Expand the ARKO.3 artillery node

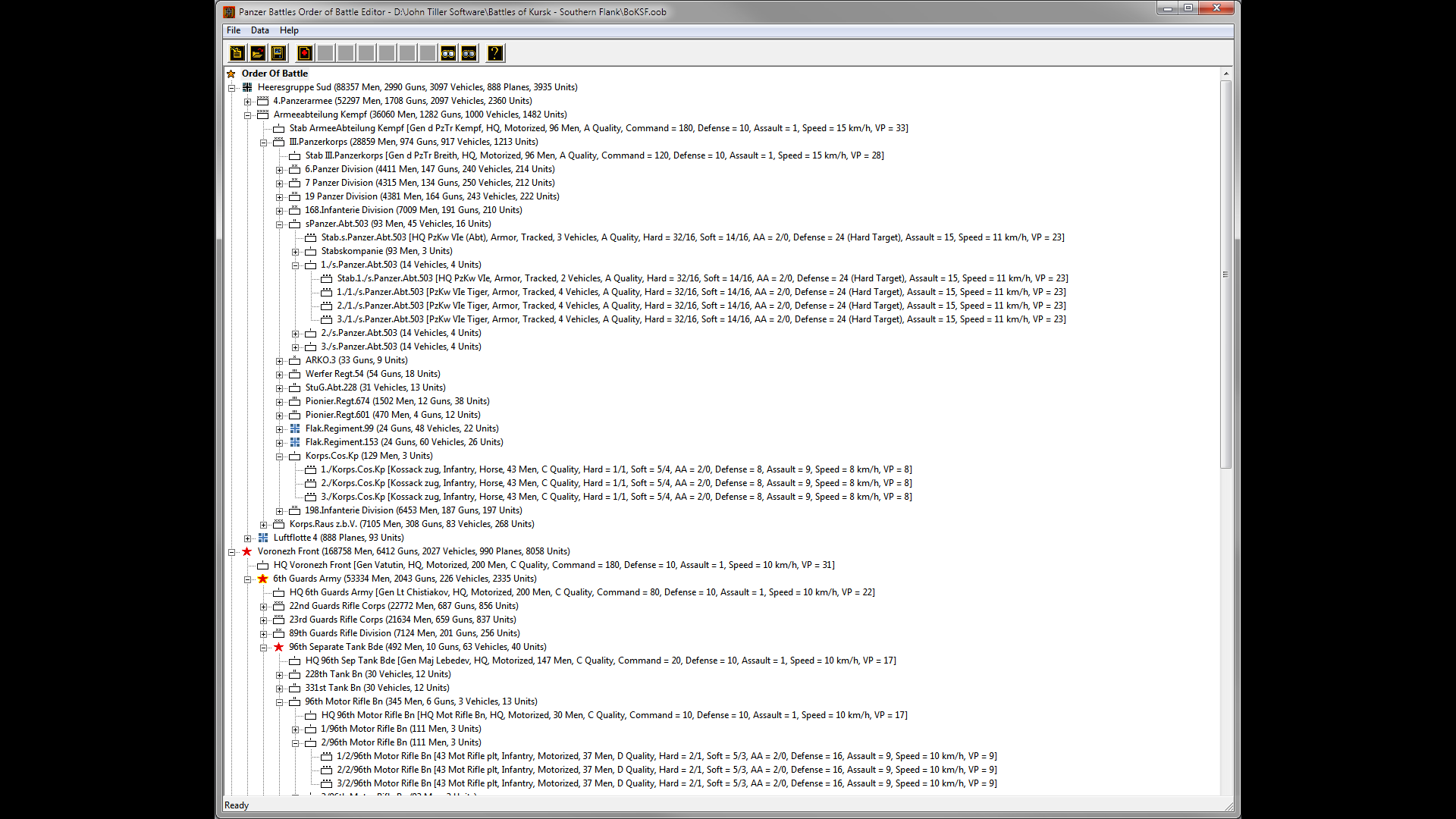coord(280,361)
